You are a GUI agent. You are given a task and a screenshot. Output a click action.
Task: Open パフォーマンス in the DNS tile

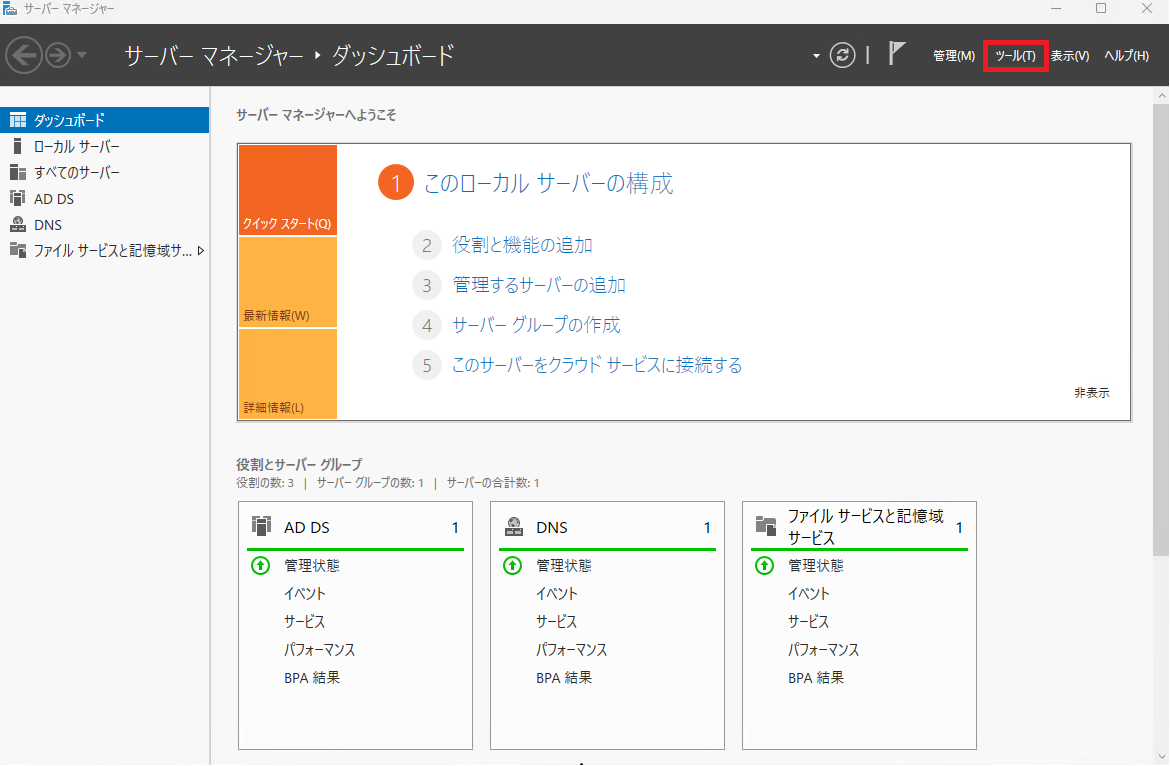tap(572, 650)
